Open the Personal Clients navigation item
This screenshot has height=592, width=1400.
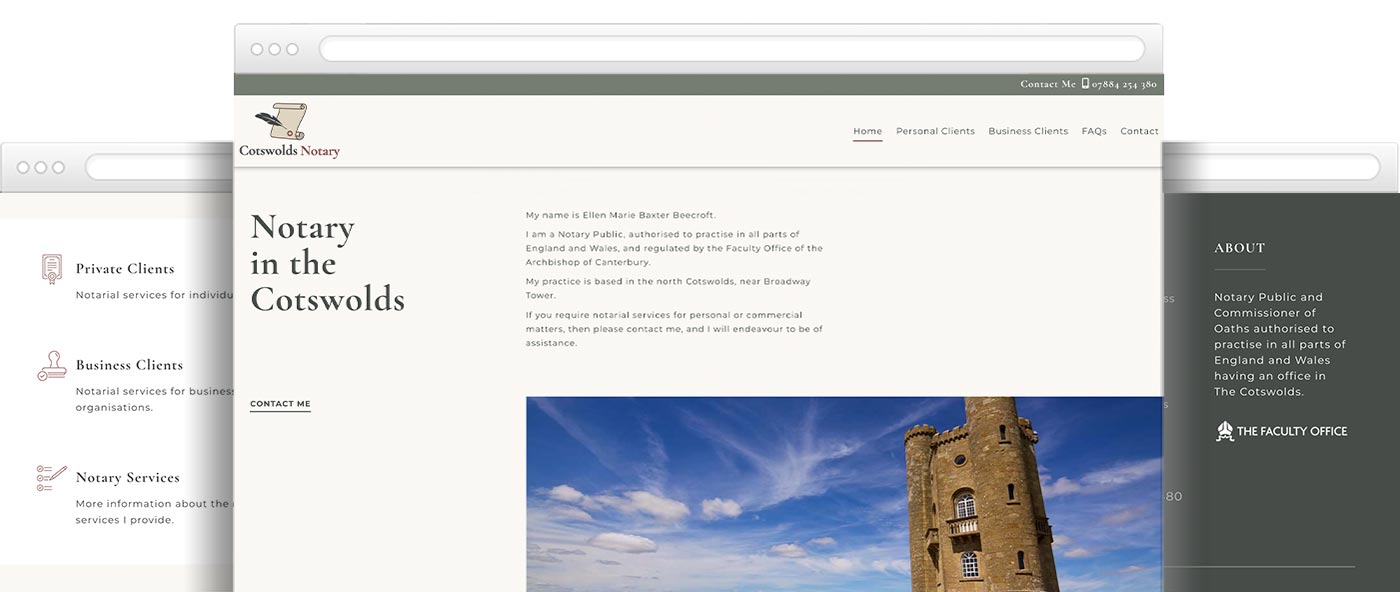point(935,130)
